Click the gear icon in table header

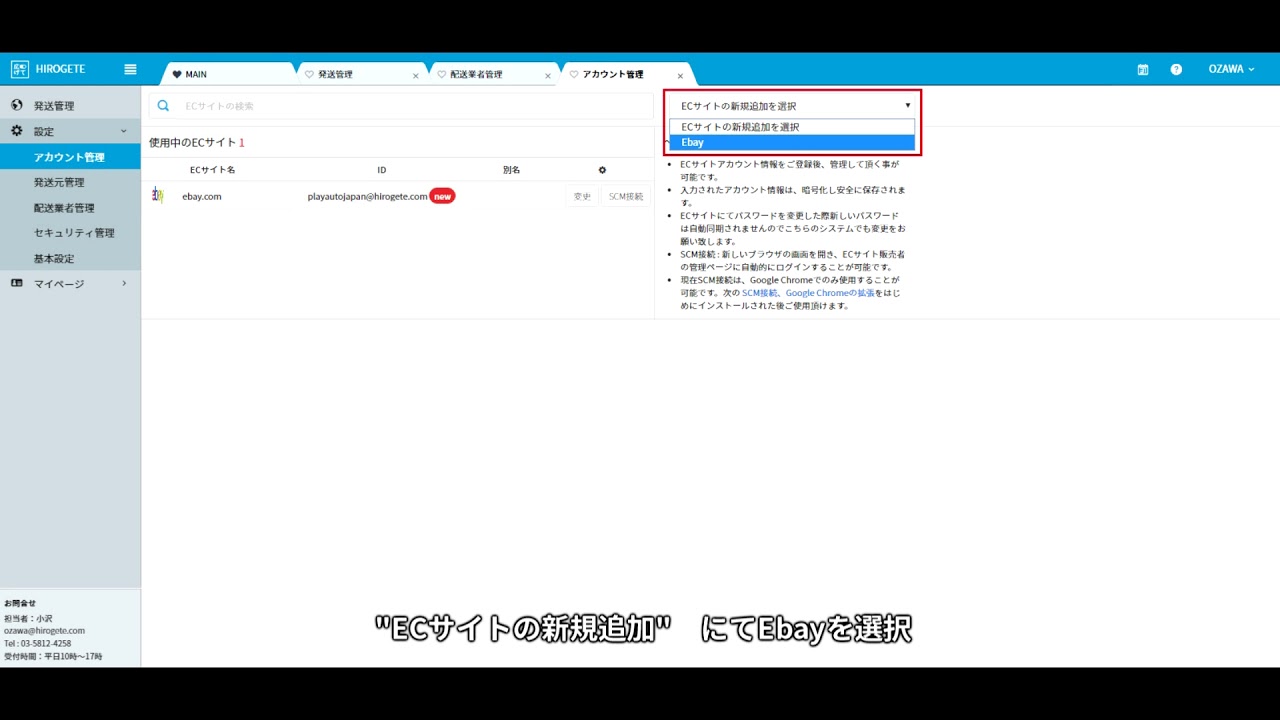(x=602, y=170)
